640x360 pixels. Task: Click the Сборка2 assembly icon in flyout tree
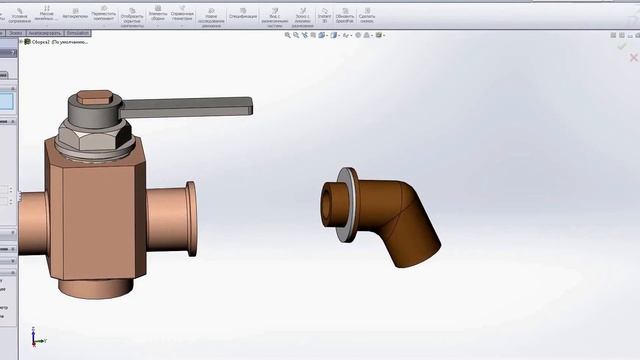(x=27, y=42)
